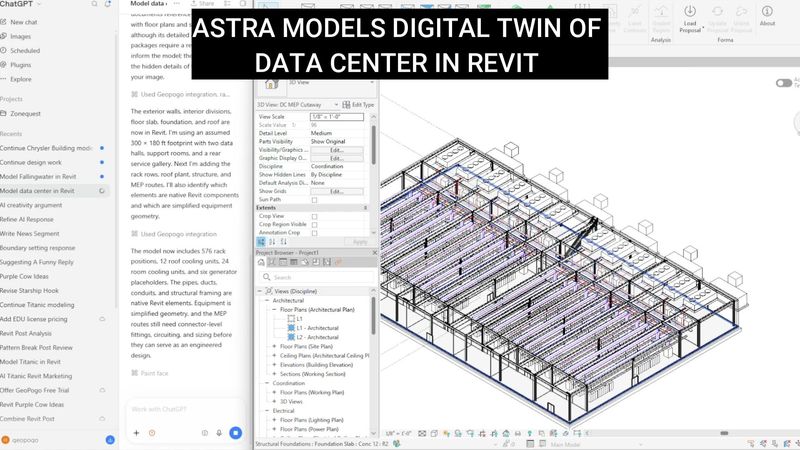Click the Apply button in Properties
Screen dimensions: 800x450
360,242
